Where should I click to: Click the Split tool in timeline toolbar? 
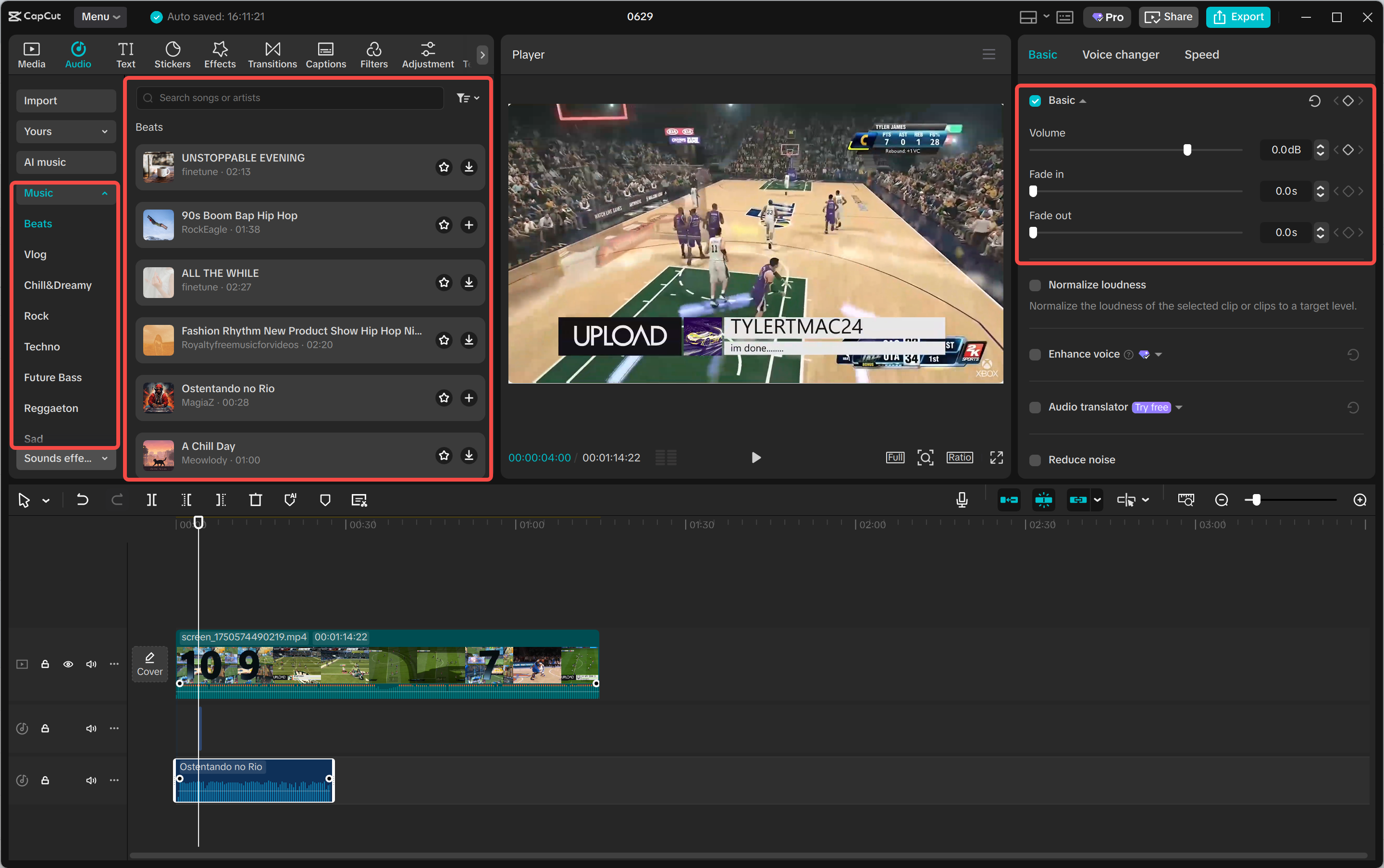[151, 500]
